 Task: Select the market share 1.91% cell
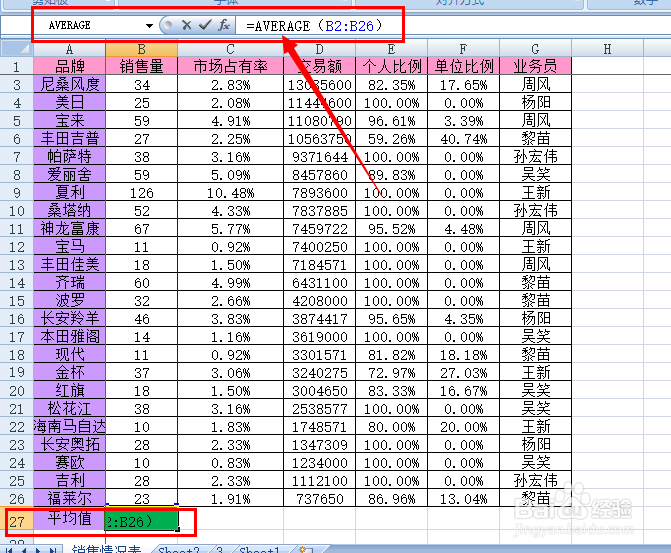(x=231, y=498)
